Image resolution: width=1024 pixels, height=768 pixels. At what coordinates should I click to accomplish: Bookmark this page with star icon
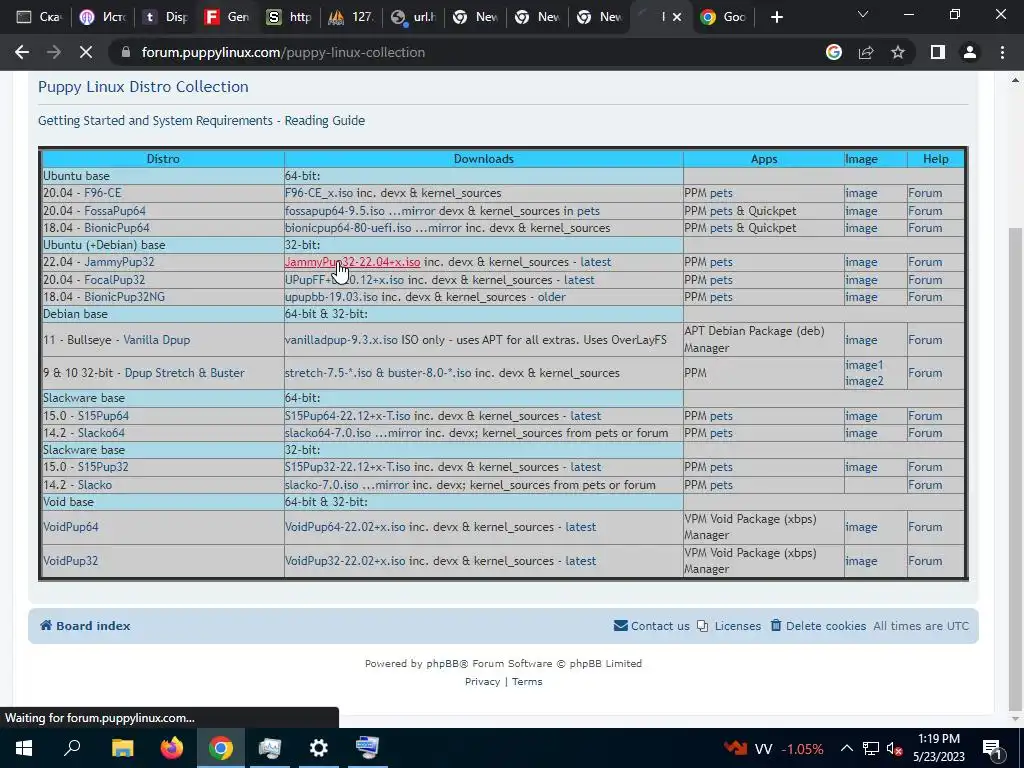[898, 52]
